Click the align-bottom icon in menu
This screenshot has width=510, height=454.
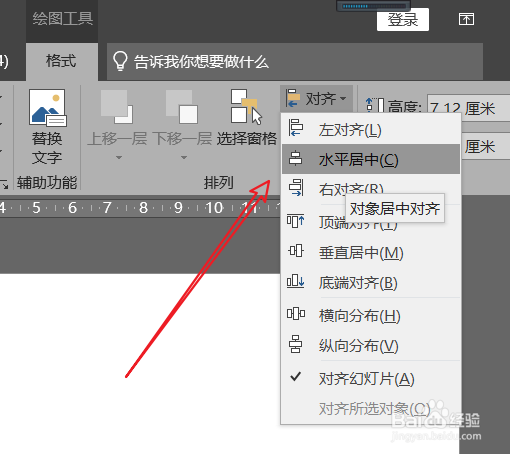[x=295, y=281]
